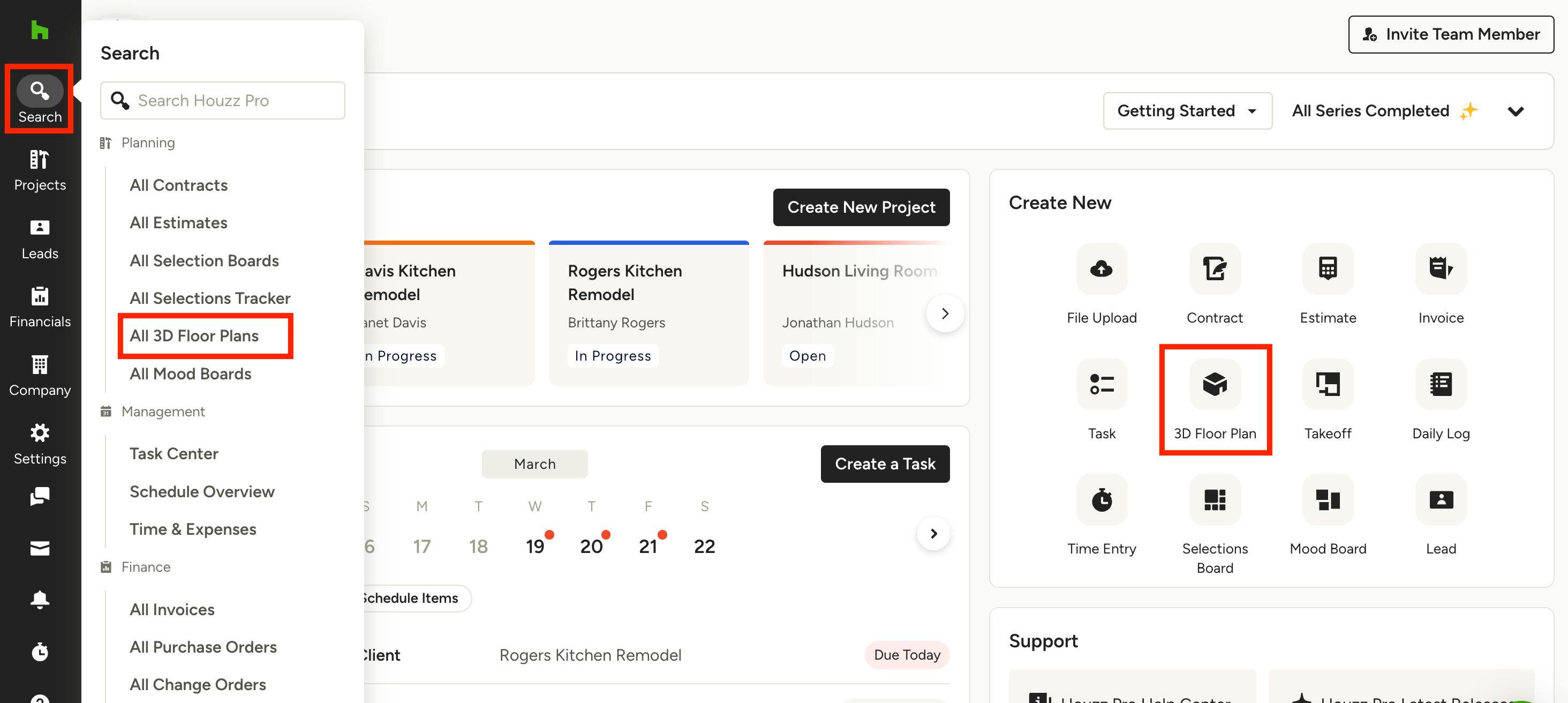The width and height of the screenshot is (1568, 703).
Task: Select March 20 on the calendar
Action: 591,547
